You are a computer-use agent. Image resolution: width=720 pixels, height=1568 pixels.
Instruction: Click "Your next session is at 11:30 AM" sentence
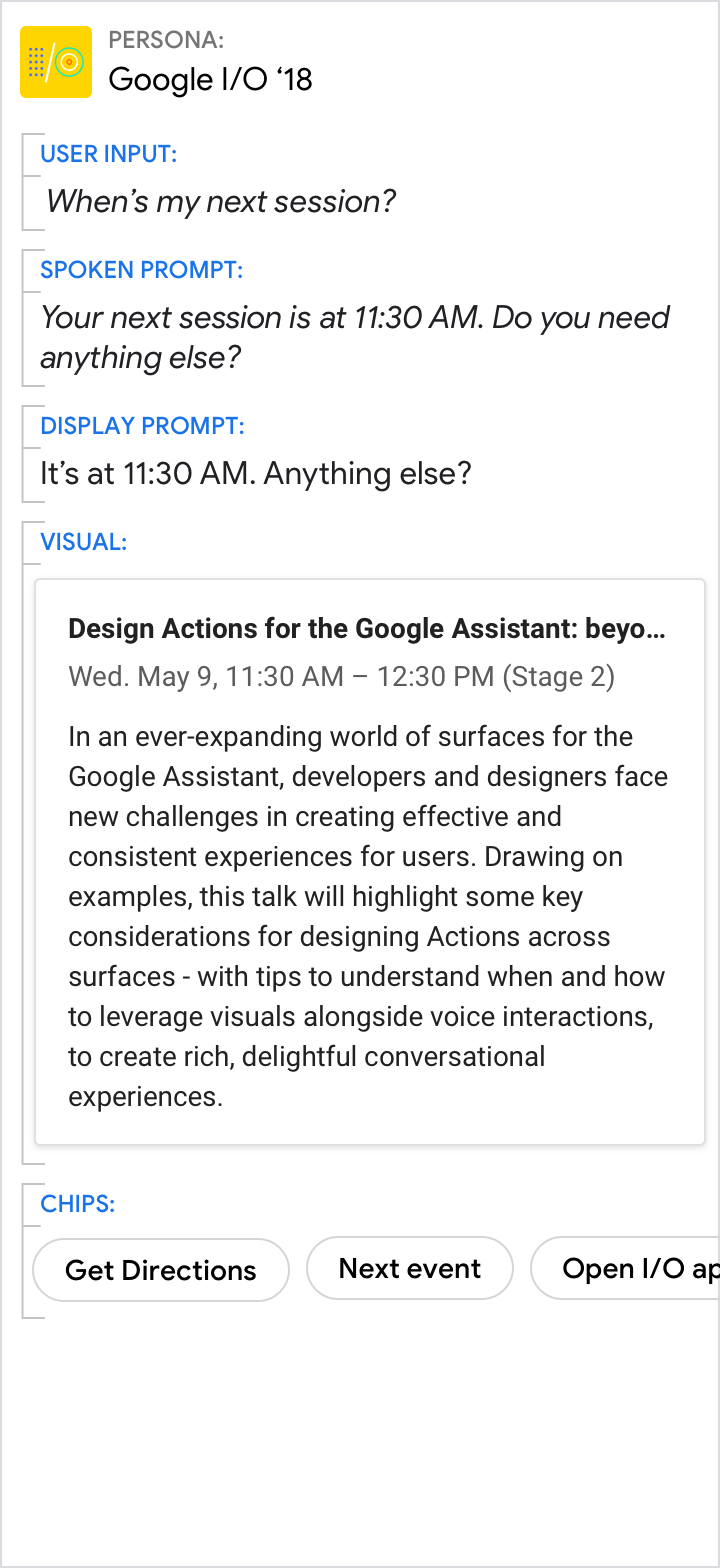pyautogui.click(x=262, y=318)
